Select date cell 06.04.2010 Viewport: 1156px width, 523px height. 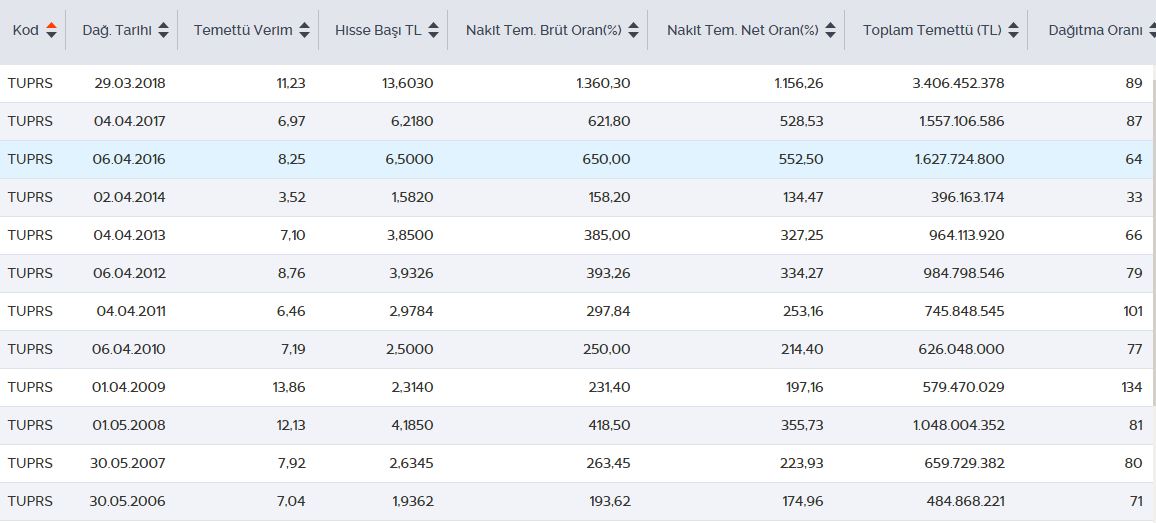click(129, 350)
